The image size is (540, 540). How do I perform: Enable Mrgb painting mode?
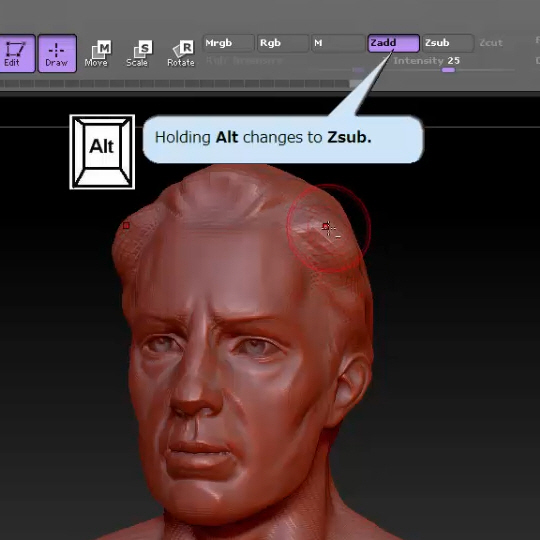click(x=229, y=43)
